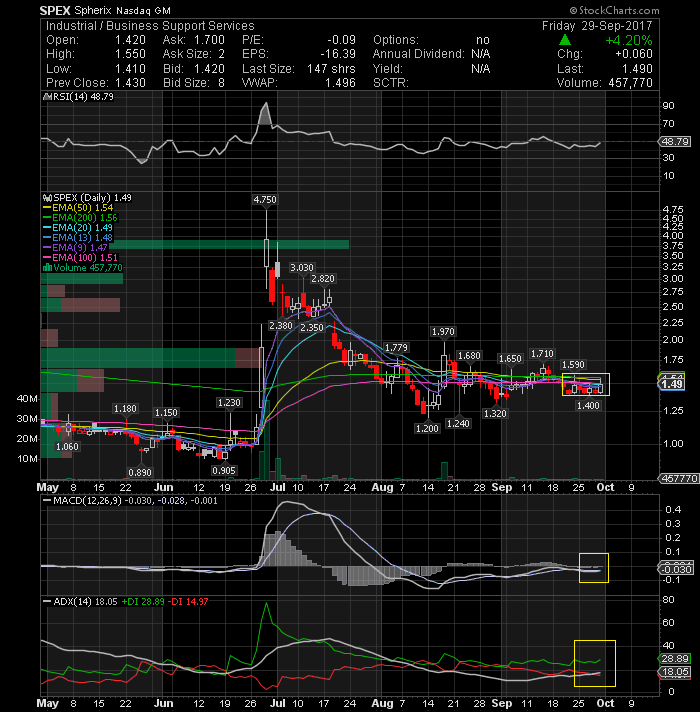
Task: Click the date 'Friday 29-Sep-2017'
Action: (x=597, y=26)
